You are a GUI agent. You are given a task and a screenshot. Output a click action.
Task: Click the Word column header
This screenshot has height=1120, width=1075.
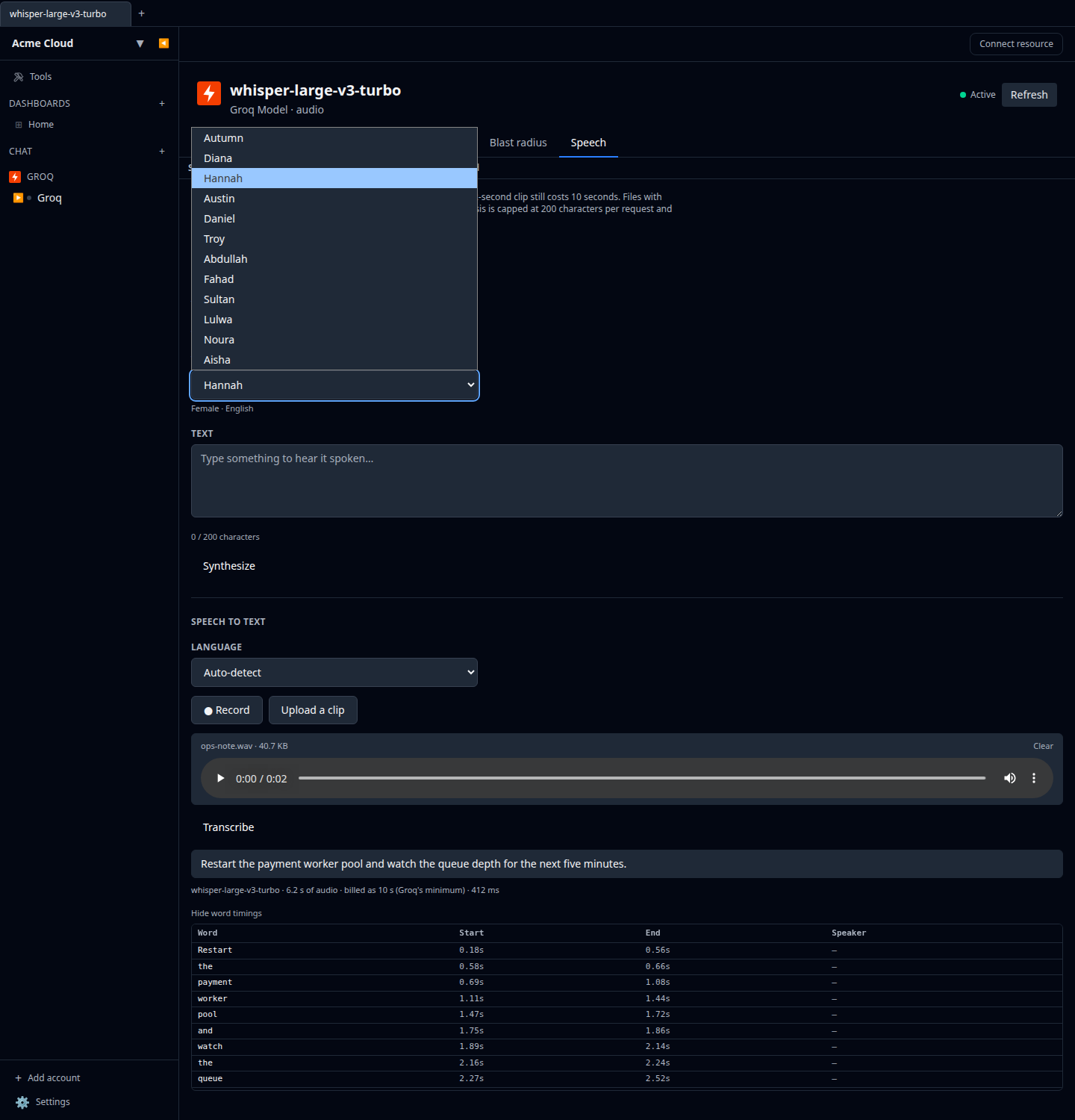(x=208, y=933)
